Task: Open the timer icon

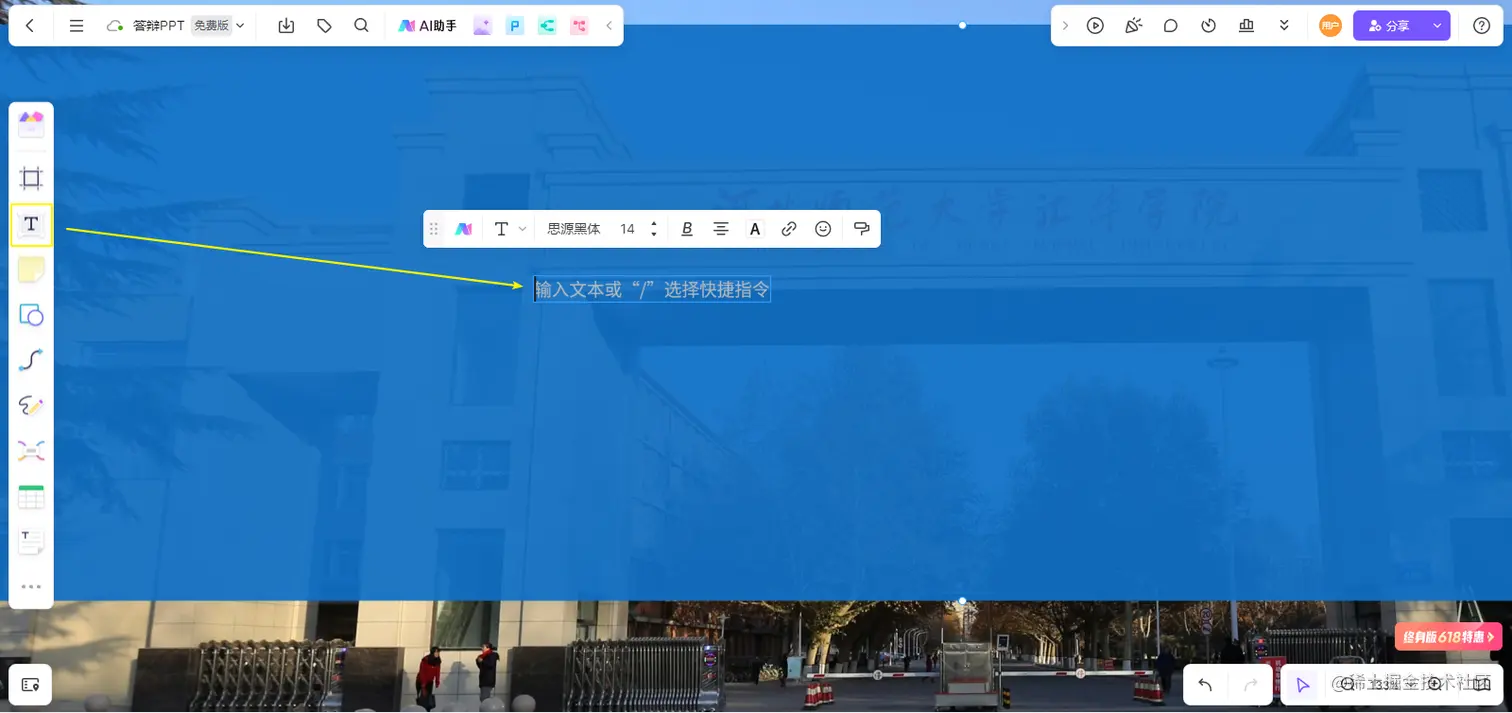Action: point(1208,26)
